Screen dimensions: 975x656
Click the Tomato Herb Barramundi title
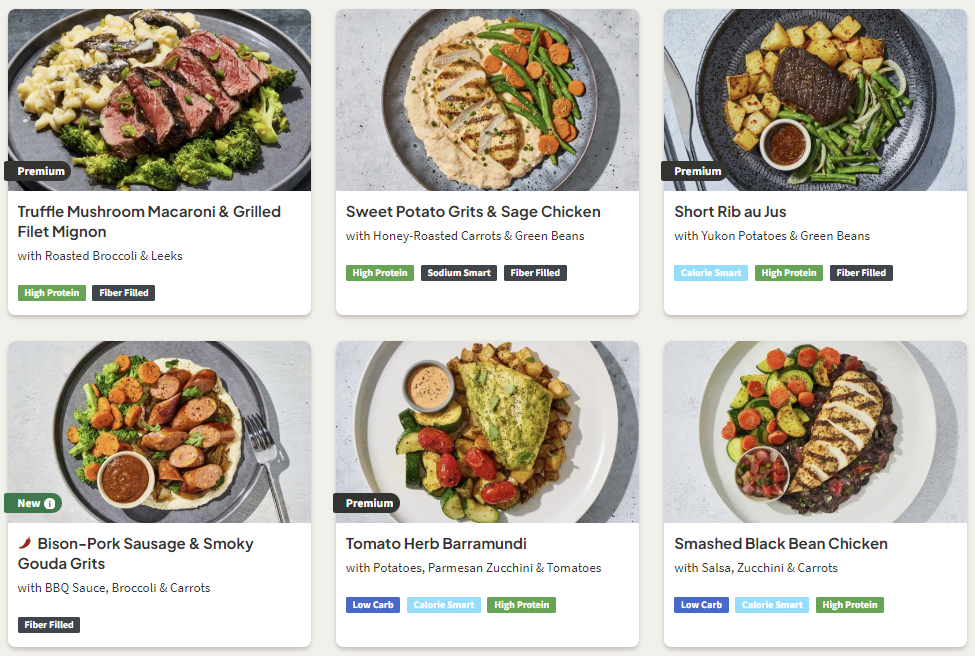[436, 544]
